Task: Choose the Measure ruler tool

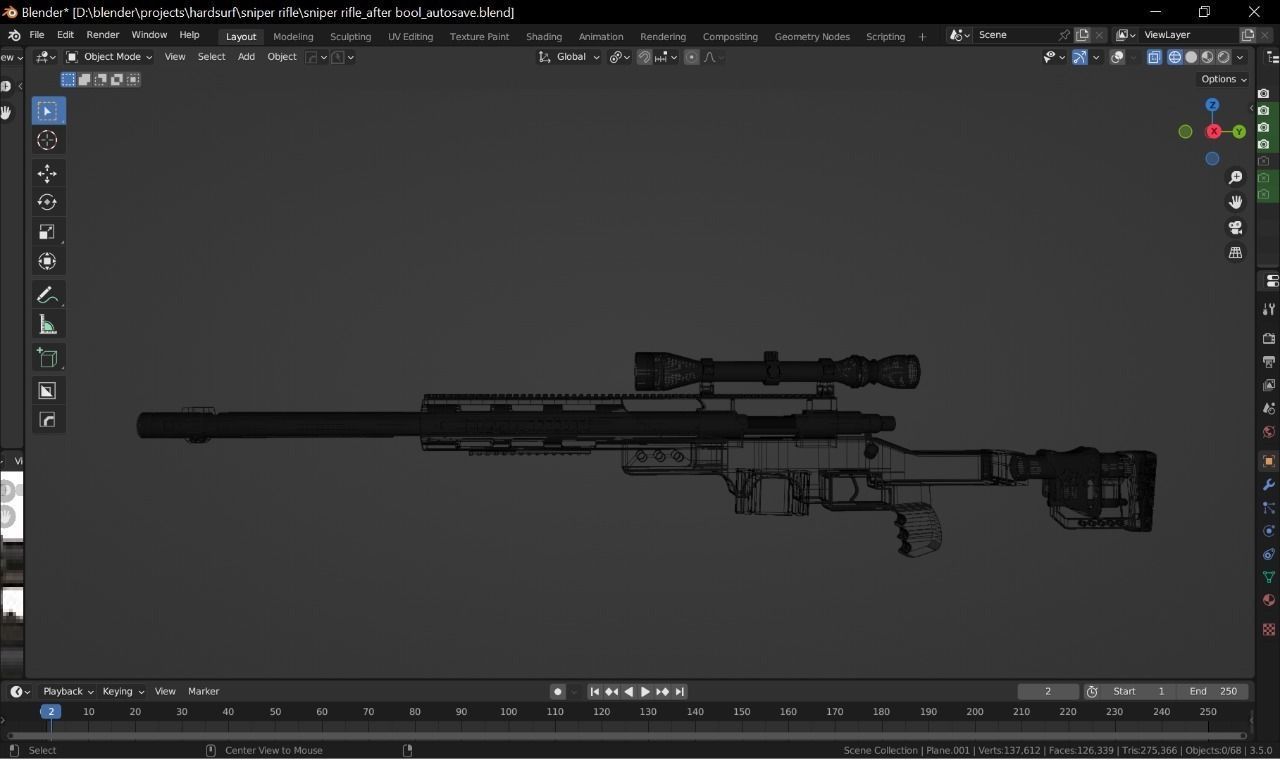Action: click(x=47, y=324)
